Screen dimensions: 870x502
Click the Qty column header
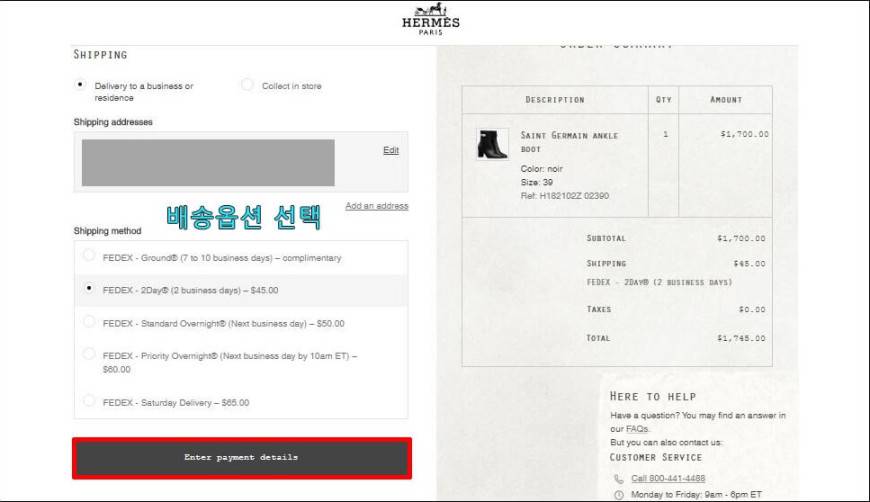(x=664, y=100)
